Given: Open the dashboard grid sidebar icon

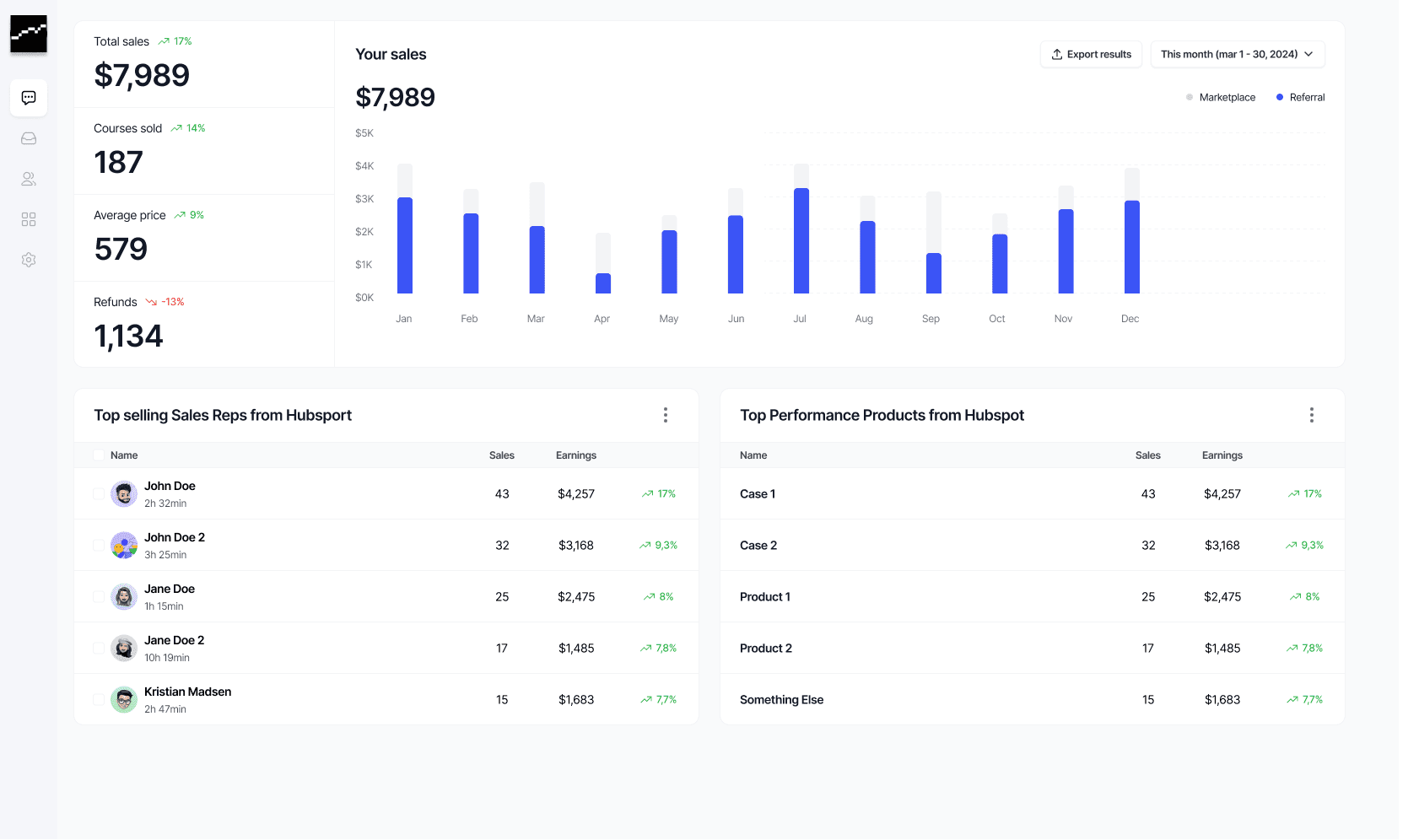Looking at the screenshot, I should point(29,219).
